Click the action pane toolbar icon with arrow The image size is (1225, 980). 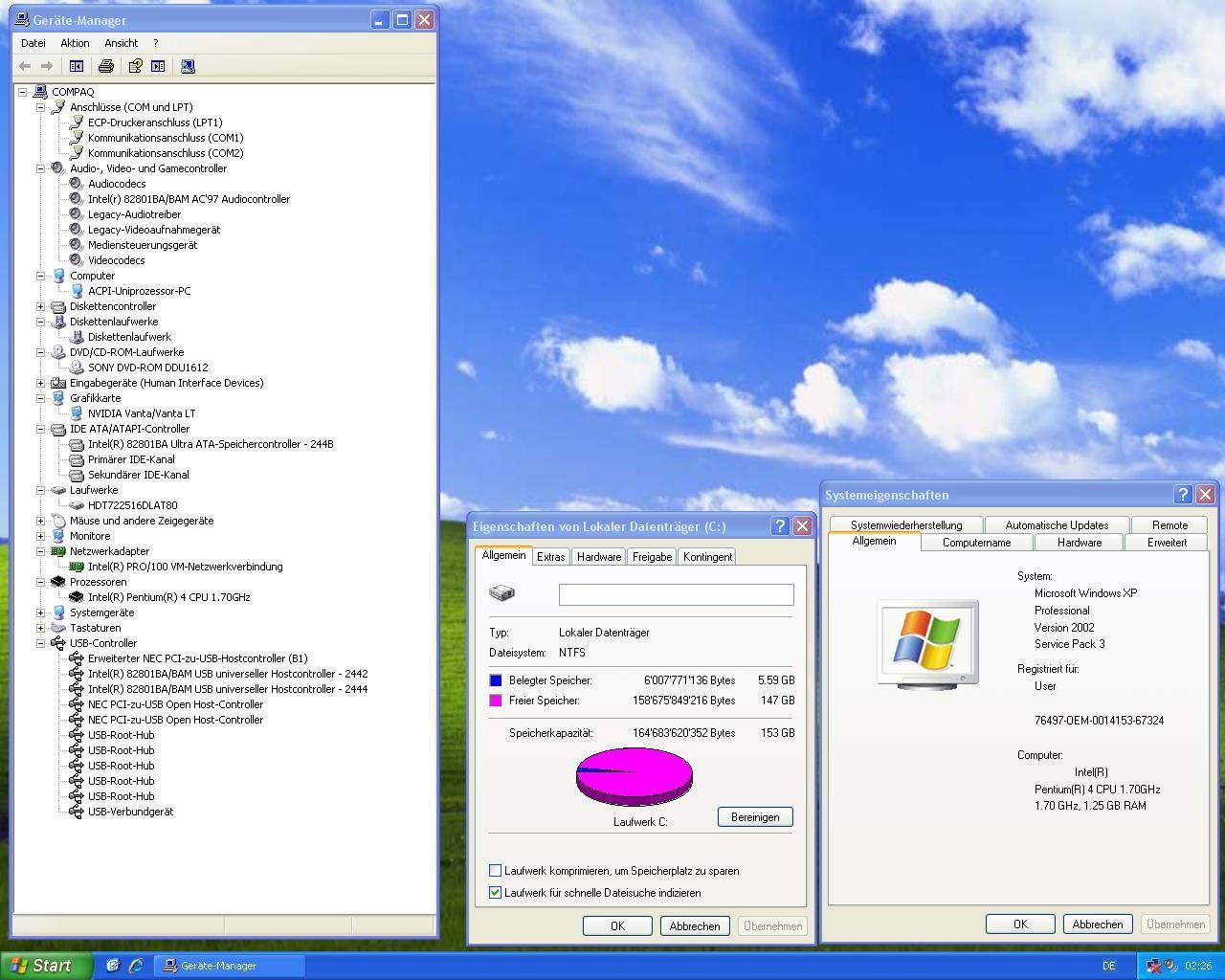(158, 66)
